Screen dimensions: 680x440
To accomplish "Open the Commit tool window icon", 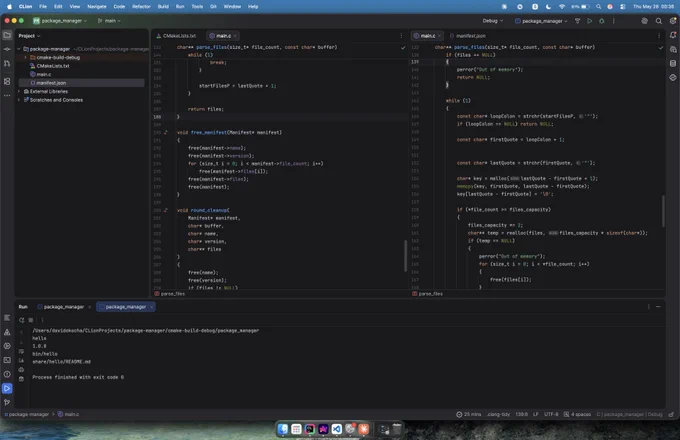I will 7,49.
